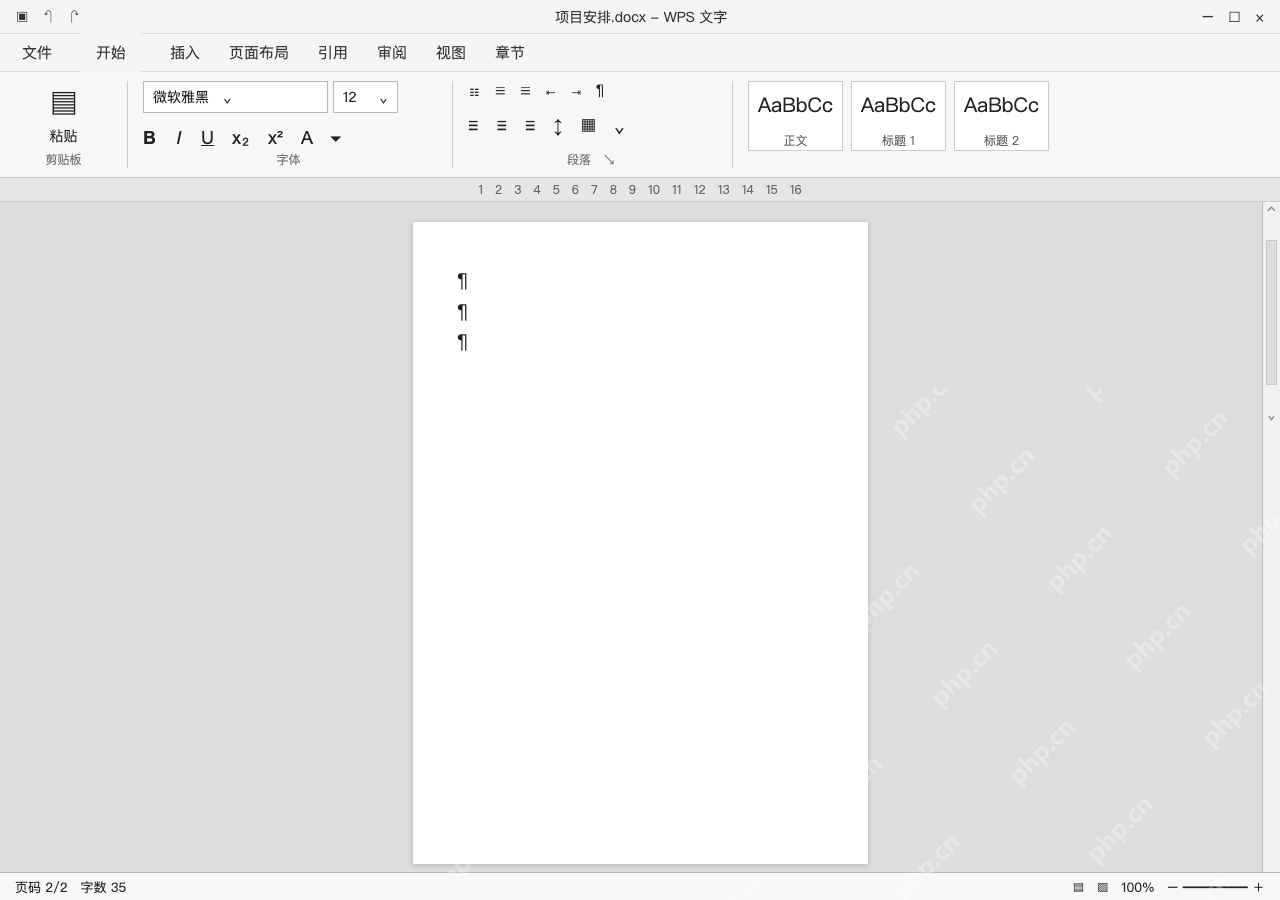Click the borders grid icon
This screenshot has height=900, width=1280.
(589, 125)
